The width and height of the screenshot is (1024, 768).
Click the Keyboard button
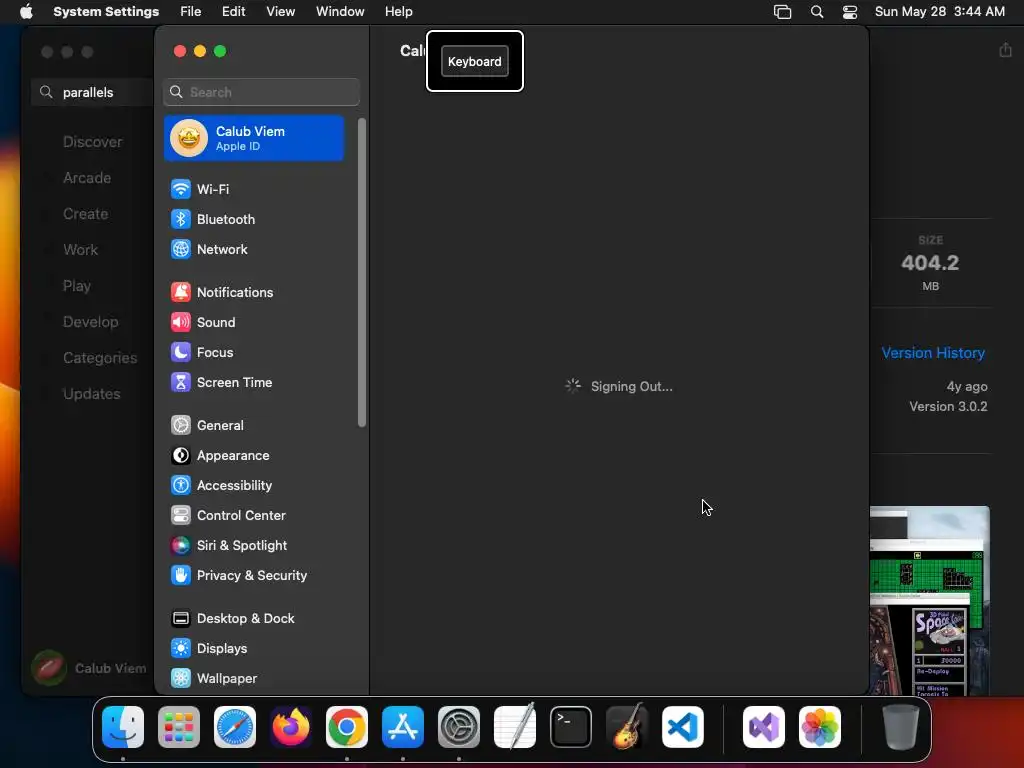tap(475, 61)
